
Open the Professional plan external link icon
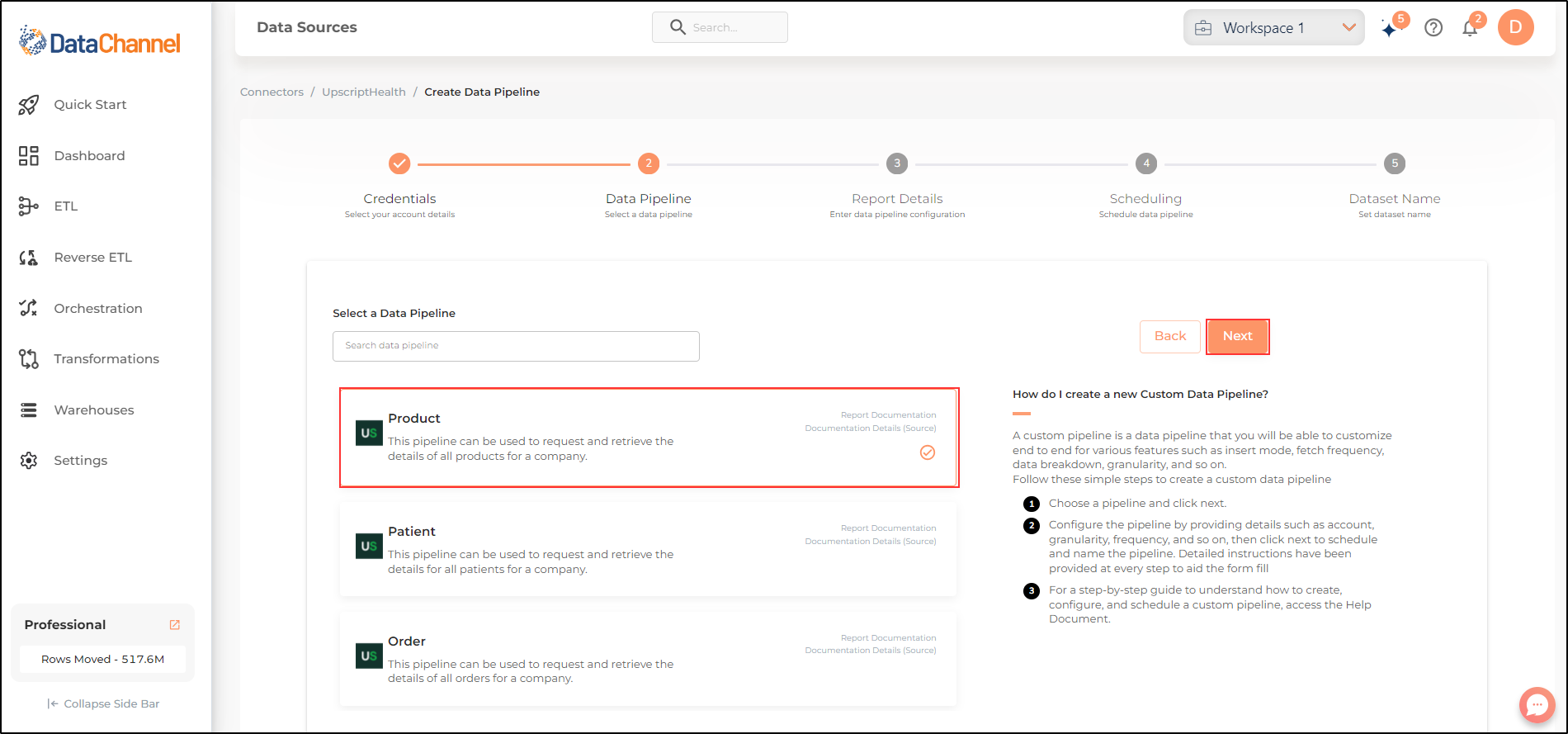(x=175, y=625)
